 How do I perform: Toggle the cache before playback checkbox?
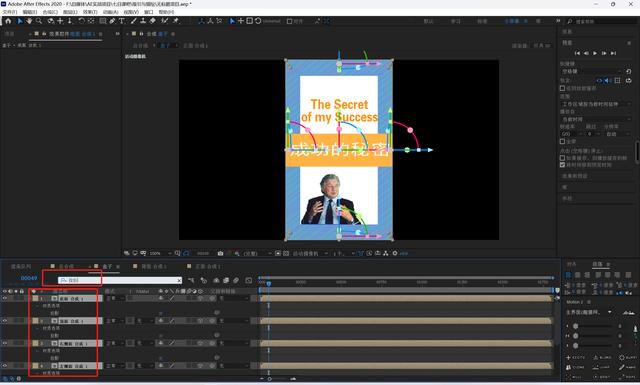(x=562, y=88)
